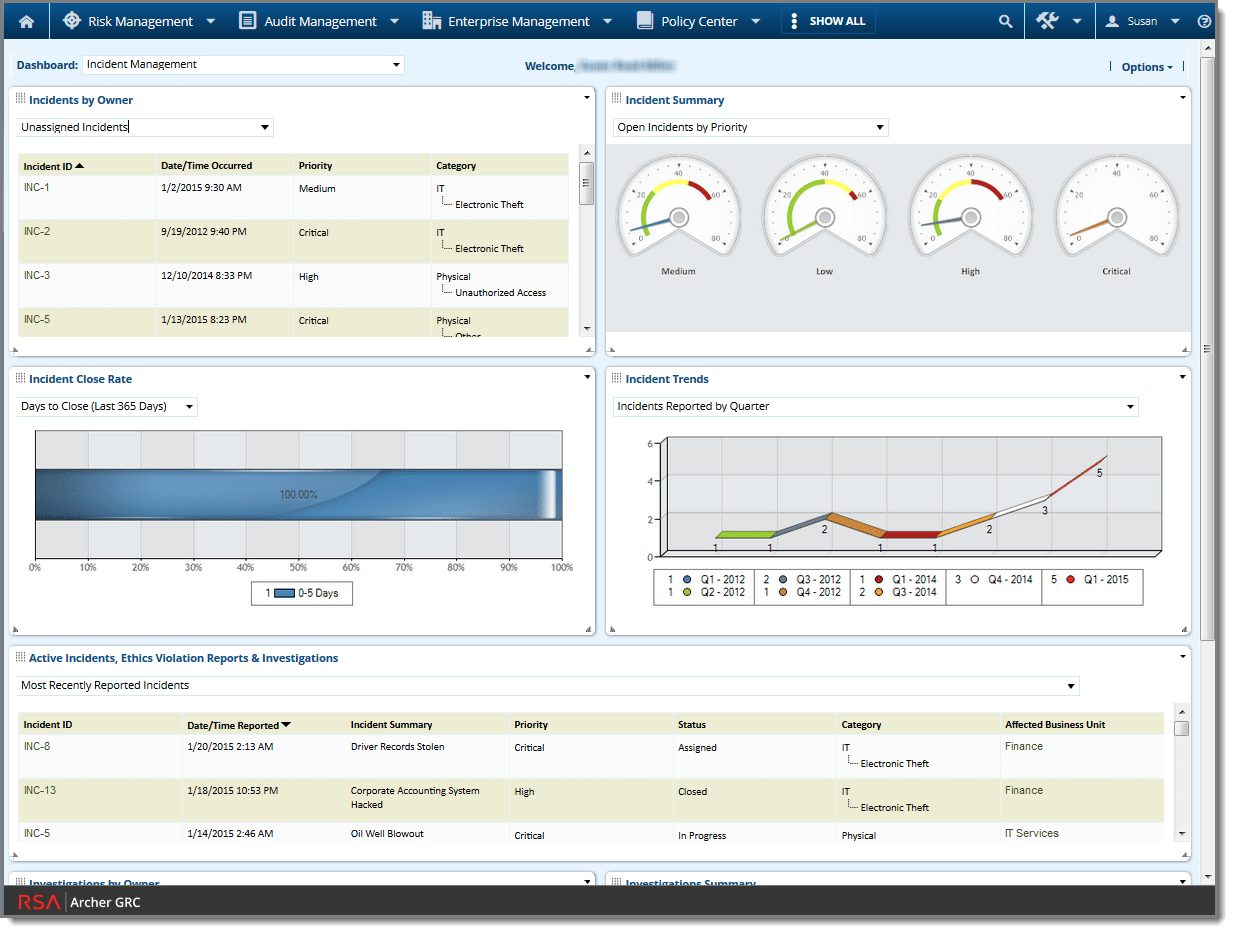Open the Open Incidents by Priority dropdown
Image resolution: width=1233 pixels, height=933 pixels.
coord(879,127)
